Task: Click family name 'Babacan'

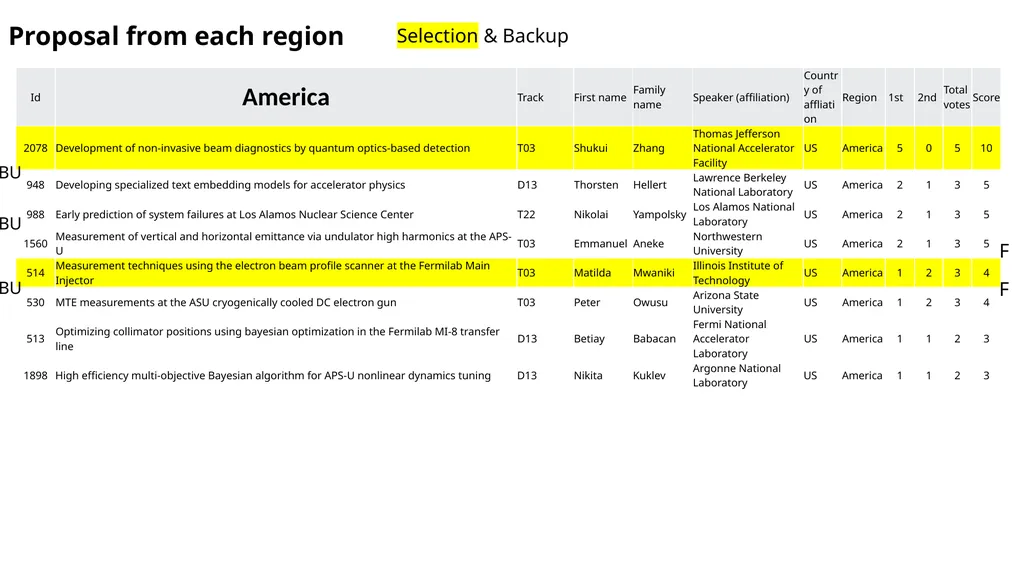Action: (x=654, y=339)
